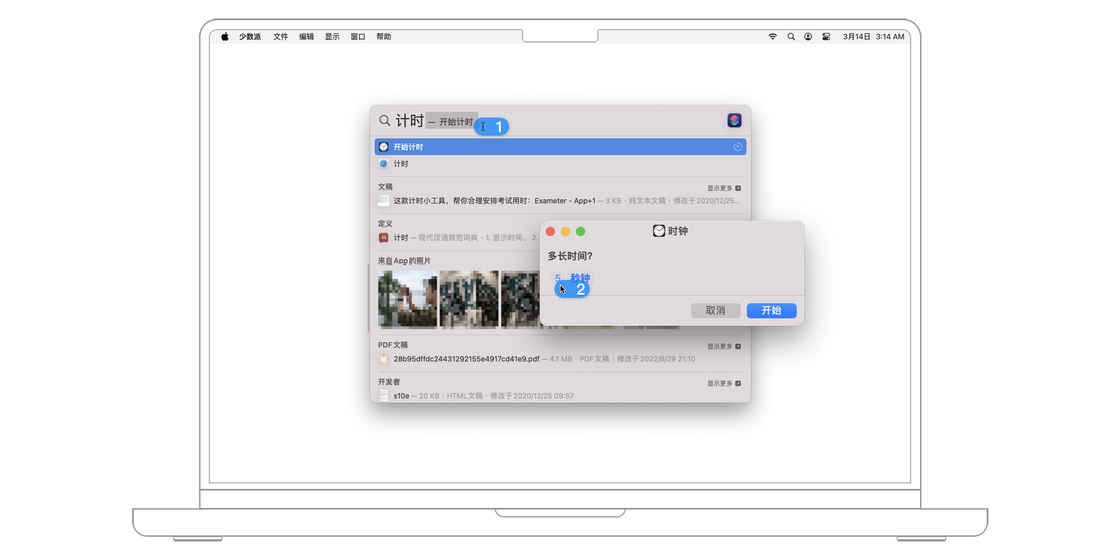Open the 编辑 menu
Viewport: 1120px width, 560px height.
(x=306, y=36)
